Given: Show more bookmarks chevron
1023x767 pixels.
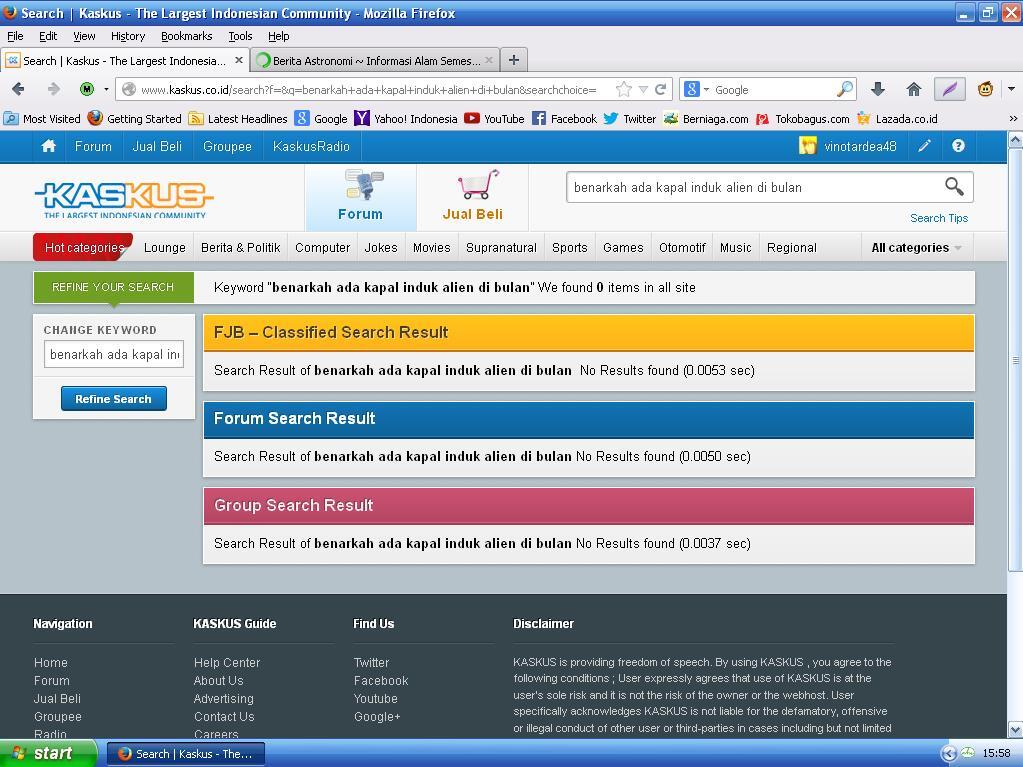Looking at the screenshot, I should (1013, 119).
